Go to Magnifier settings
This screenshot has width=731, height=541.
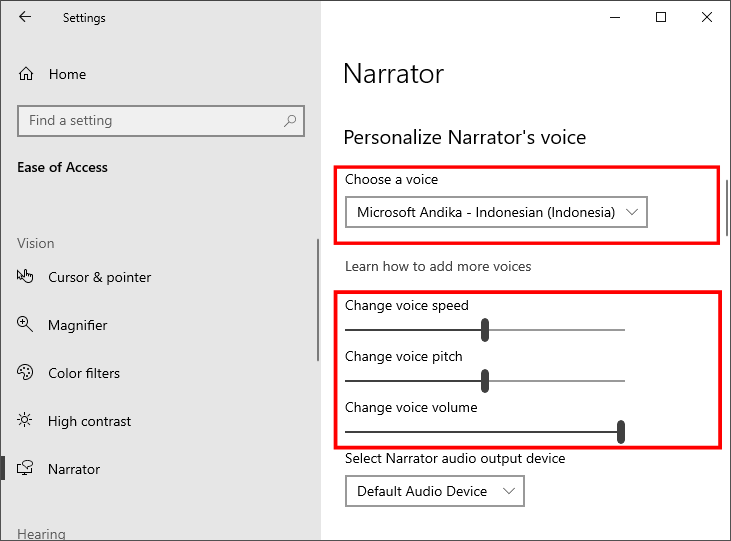[77, 325]
